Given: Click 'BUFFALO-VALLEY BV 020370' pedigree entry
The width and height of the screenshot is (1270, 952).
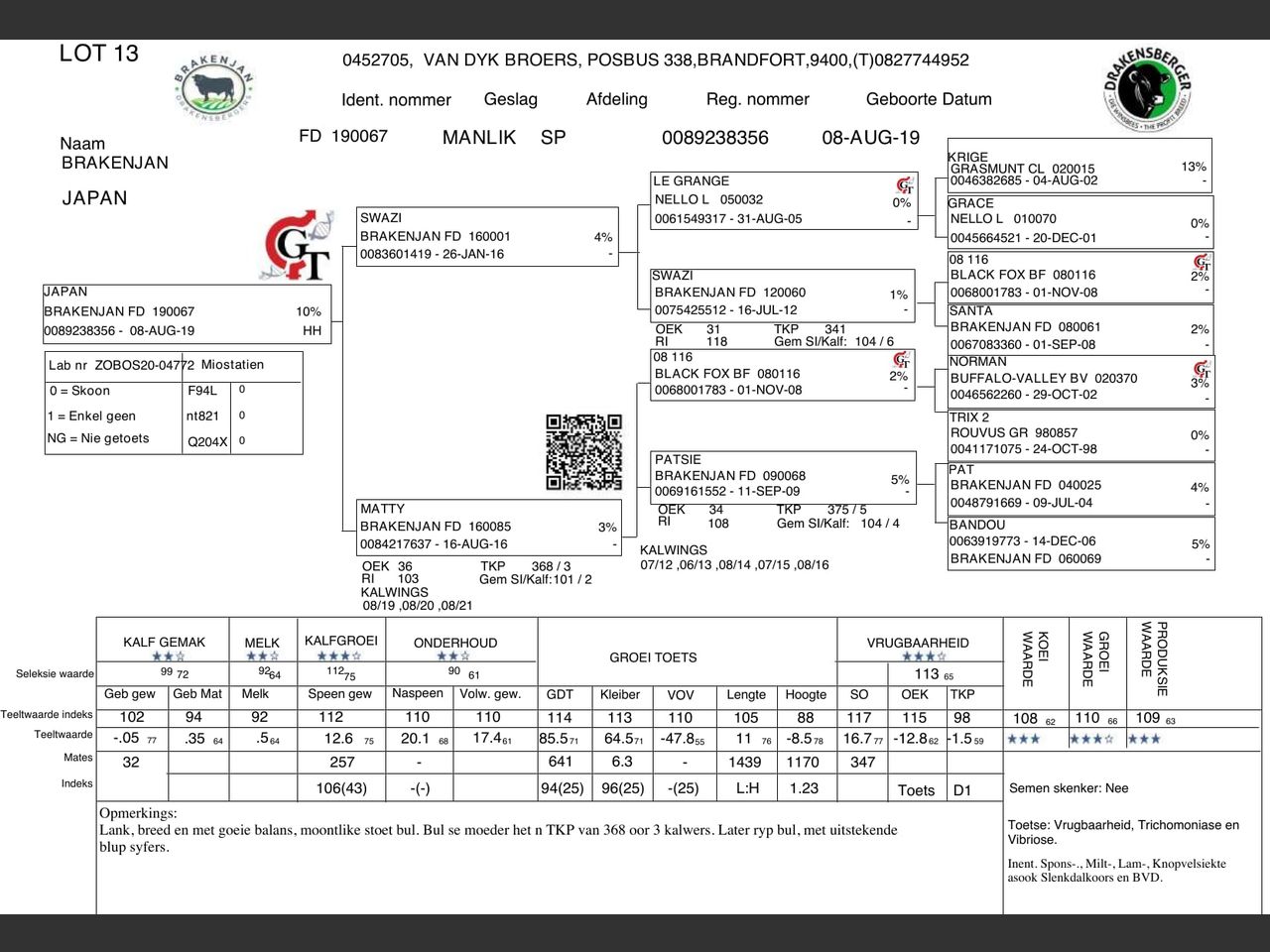Looking at the screenshot, I should 1044,379.
